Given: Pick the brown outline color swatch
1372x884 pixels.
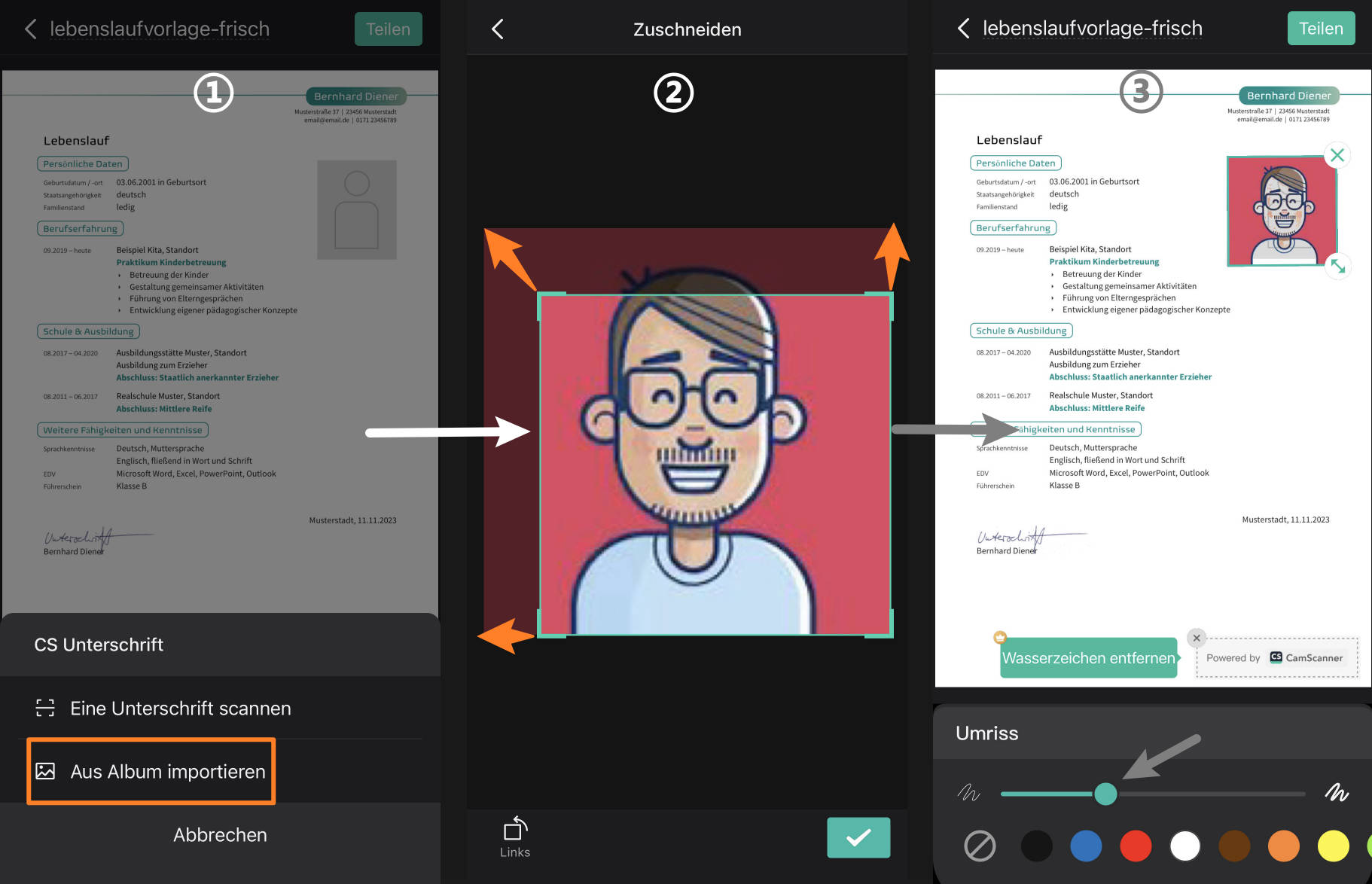Looking at the screenshot, I should pos(1234,846).
